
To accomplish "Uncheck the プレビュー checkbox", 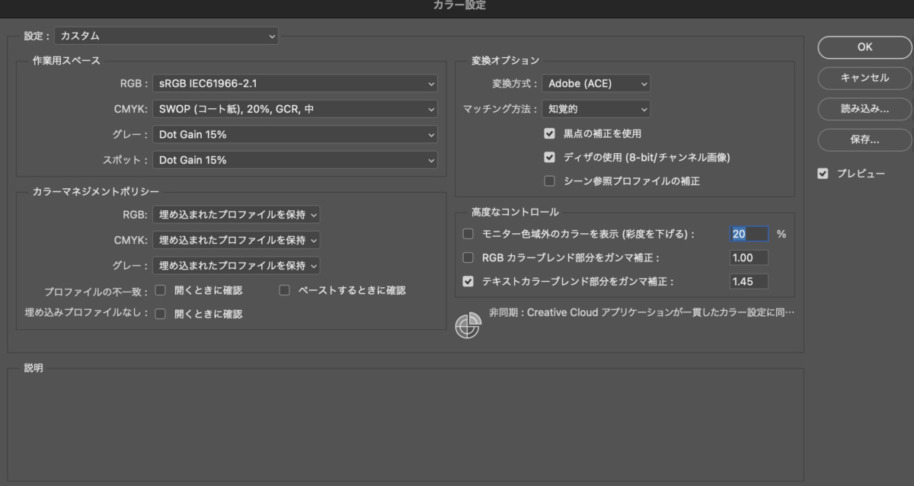I will 822,174.
